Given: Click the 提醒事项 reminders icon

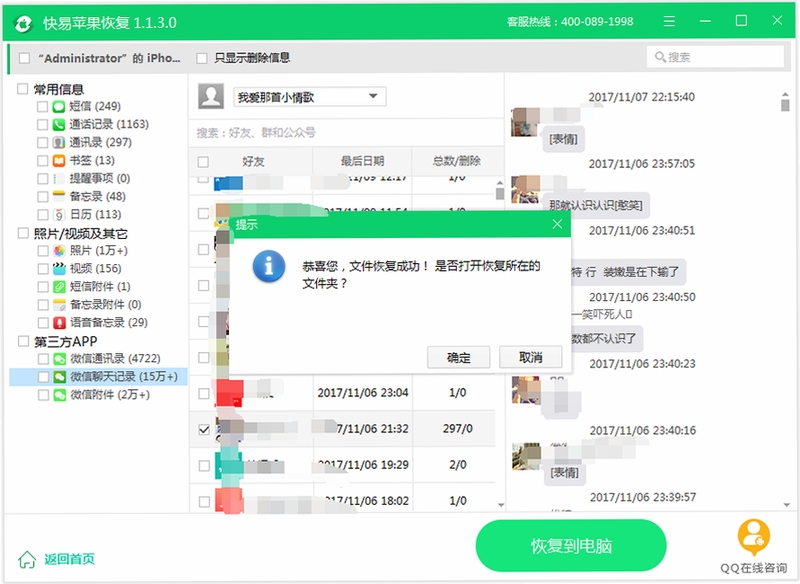Looking at the screenshot, I should (x=59, y=179).
